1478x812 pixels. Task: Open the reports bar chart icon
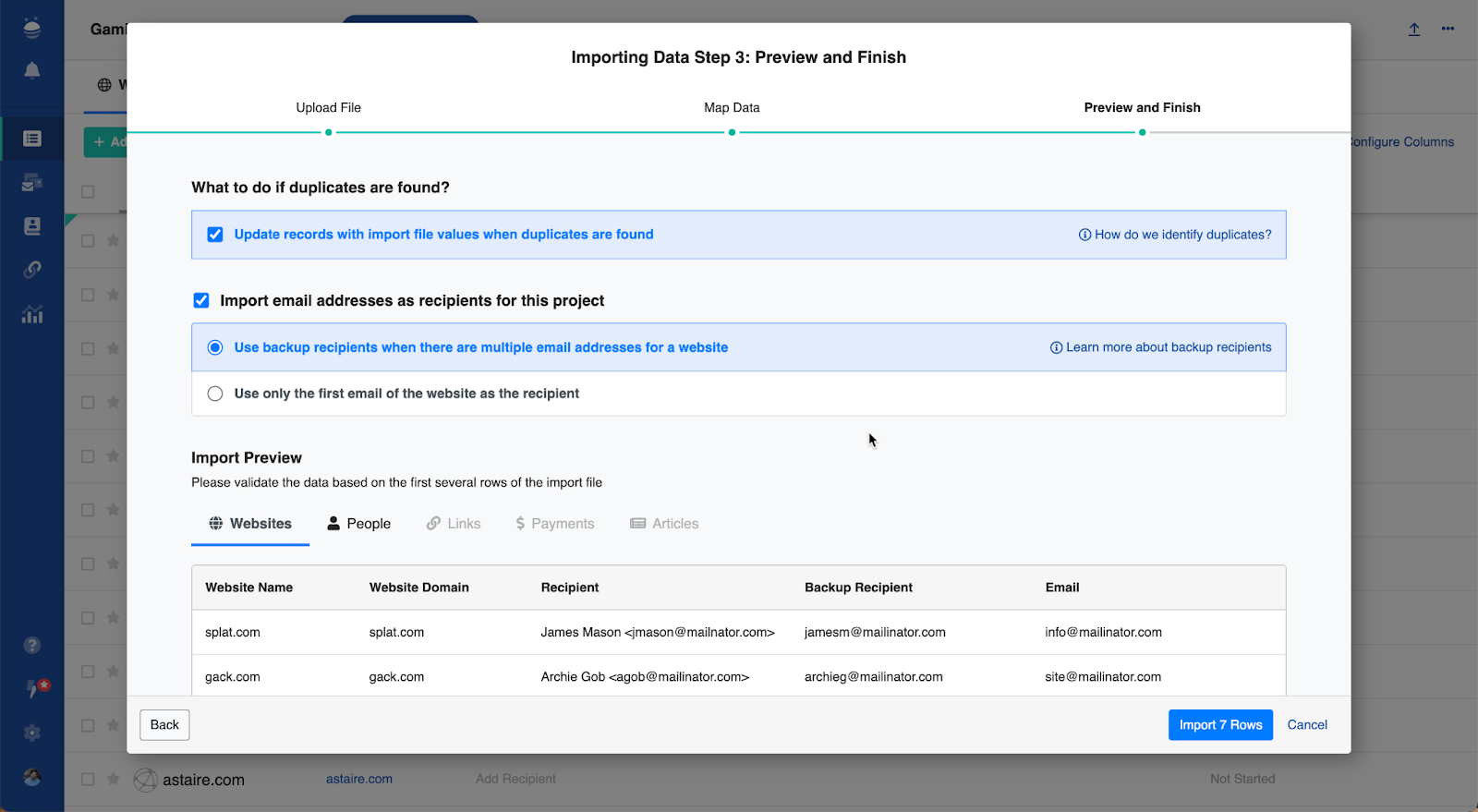pos(31,315)
